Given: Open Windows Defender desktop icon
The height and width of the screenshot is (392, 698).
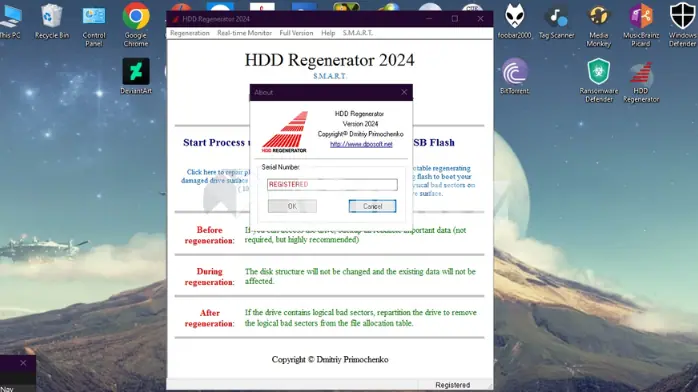Looking at the screenshot, I should [x=682, y=25].
